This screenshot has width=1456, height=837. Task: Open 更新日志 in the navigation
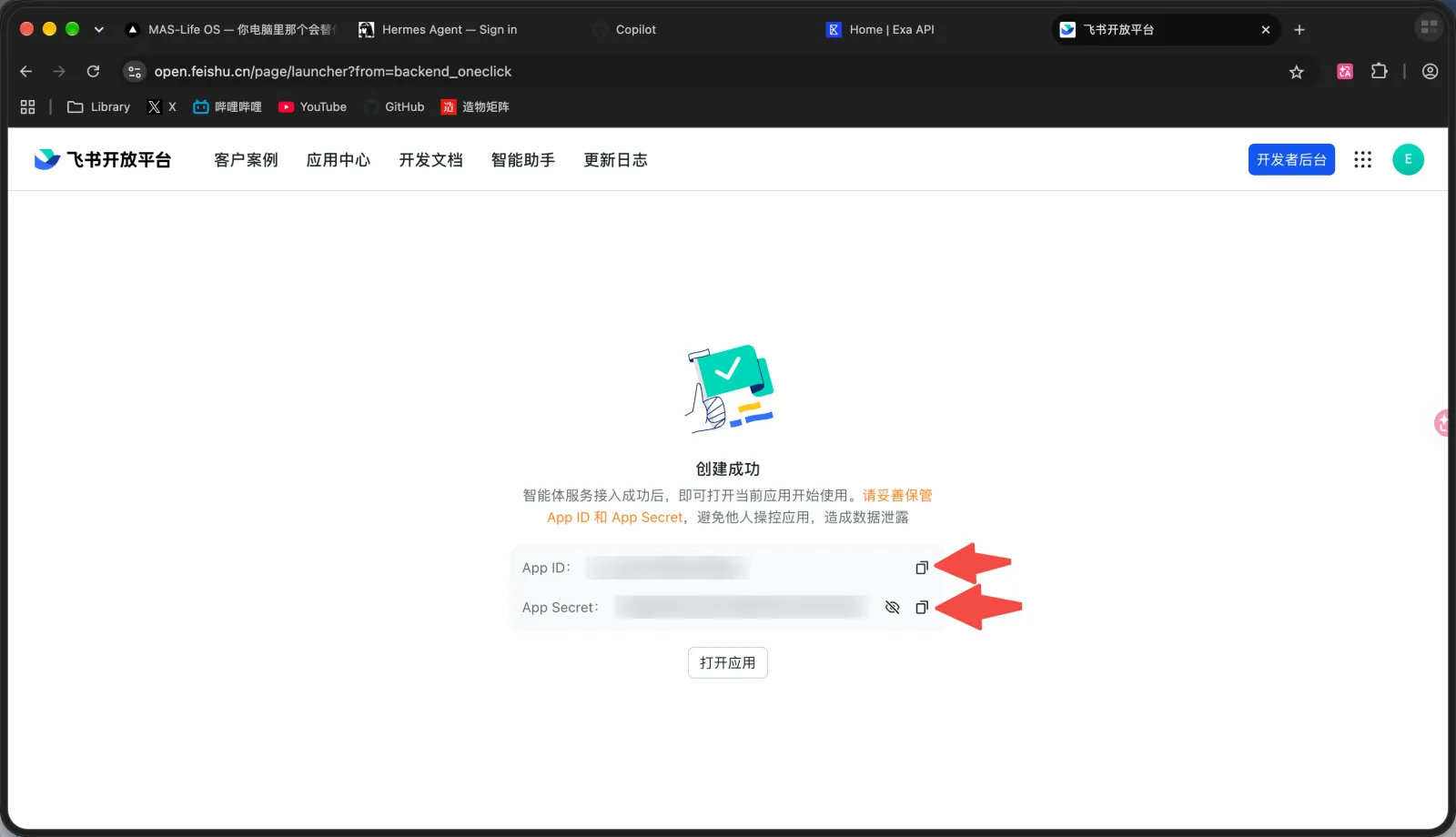pyautogui.click(x=615, y=160)
